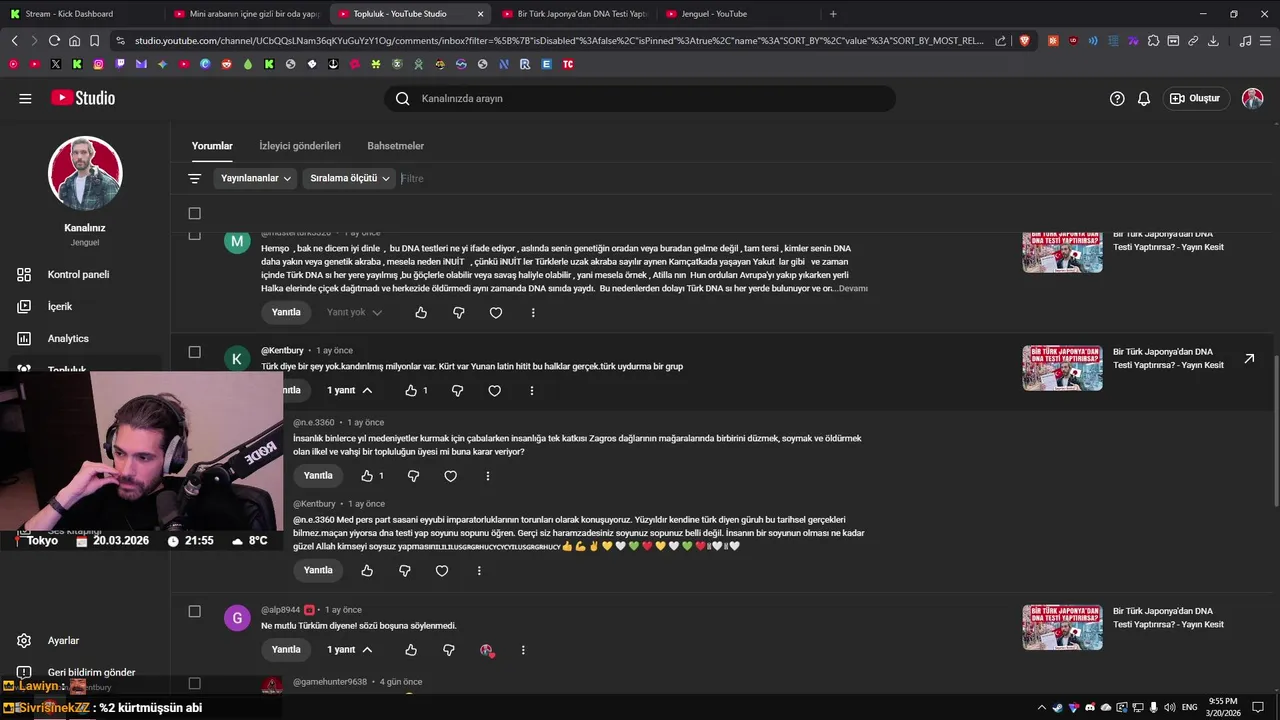Open the YouTube Studio hamburger menu
This screenshot has height=720, width=1280.
point(25,98)
